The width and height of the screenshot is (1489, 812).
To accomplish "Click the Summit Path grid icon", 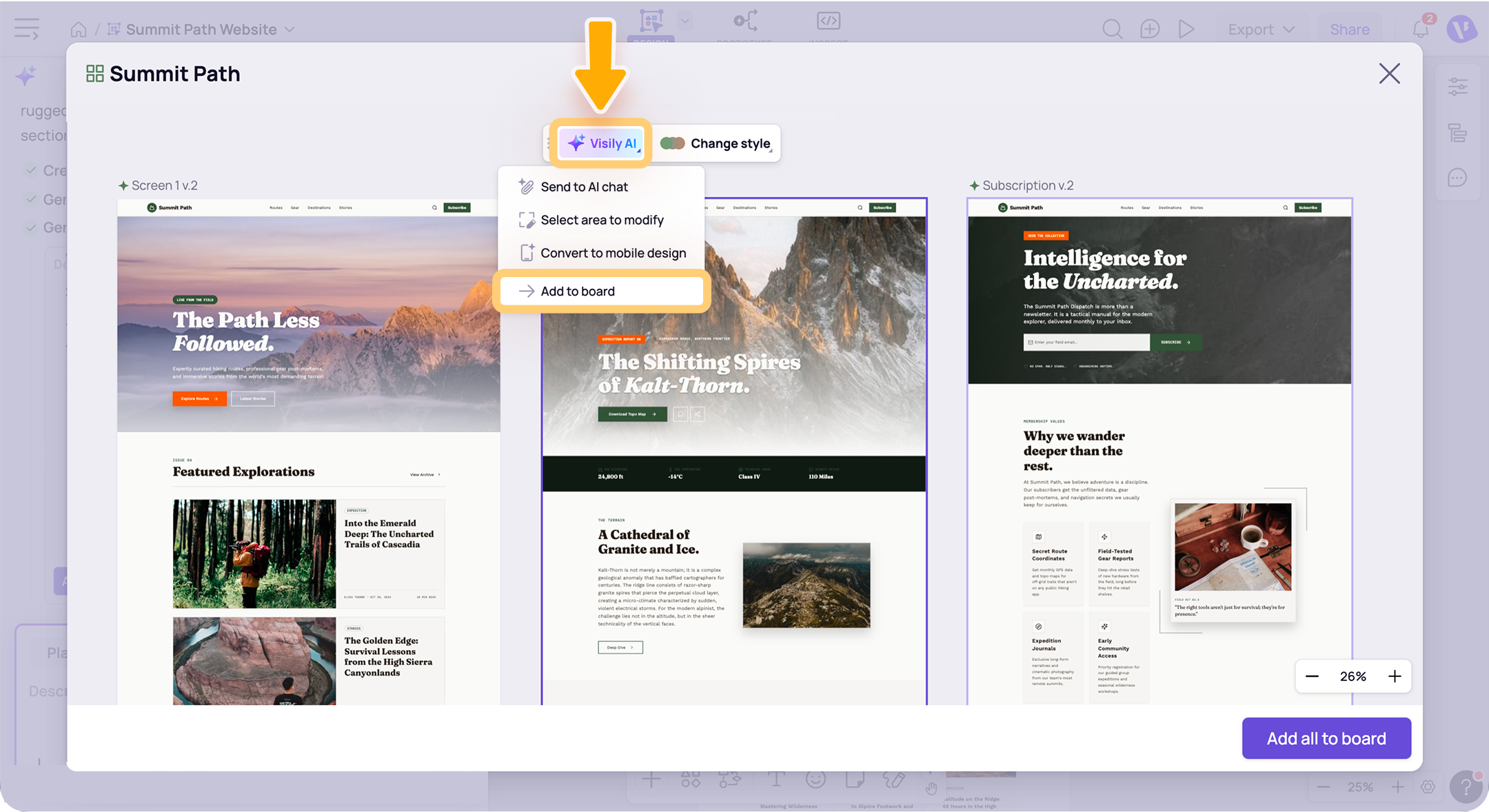I will 95,74.
